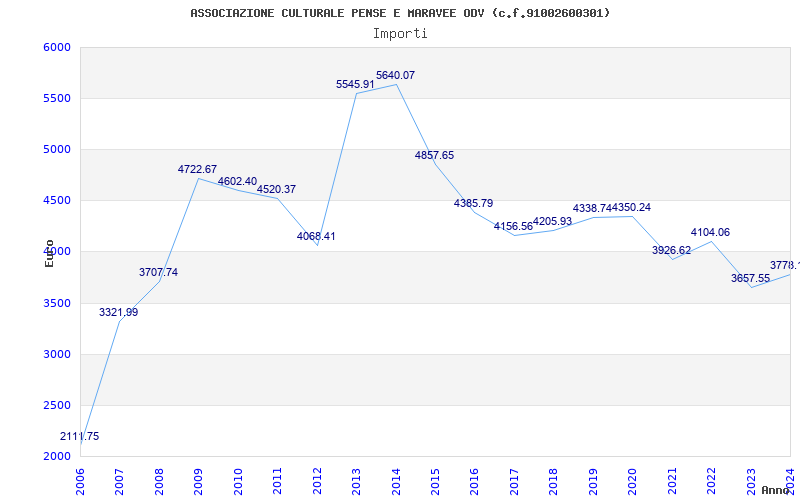The image size is (800, 500).
Task: Click x-axis year 2011
Action: click(277, 482)
